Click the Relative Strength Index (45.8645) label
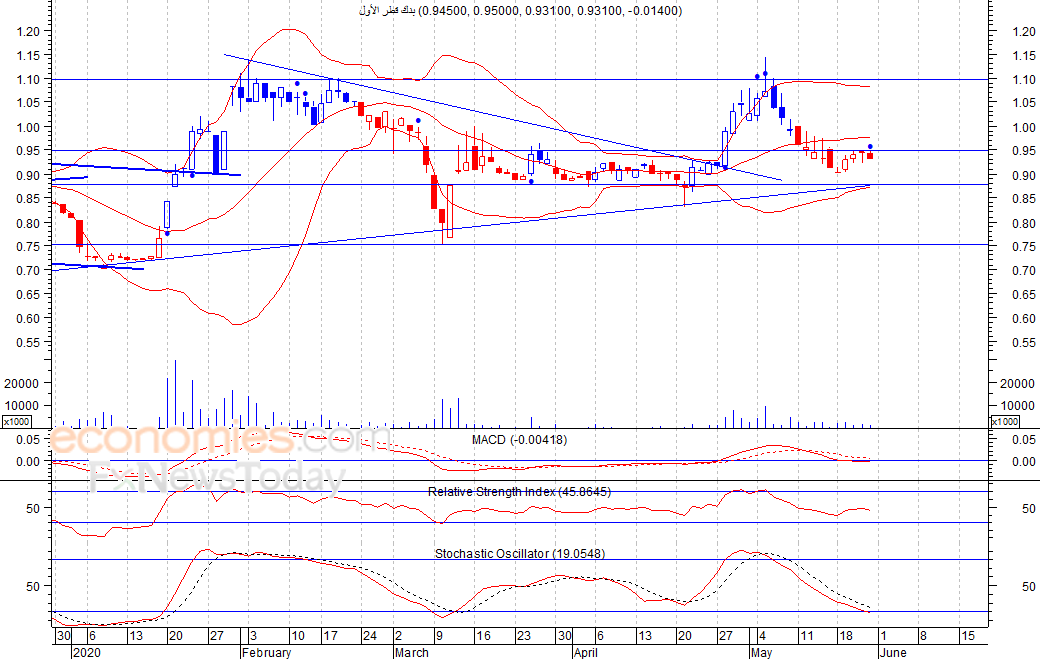The image size is (1040, 659). click(x=519, y=492)
